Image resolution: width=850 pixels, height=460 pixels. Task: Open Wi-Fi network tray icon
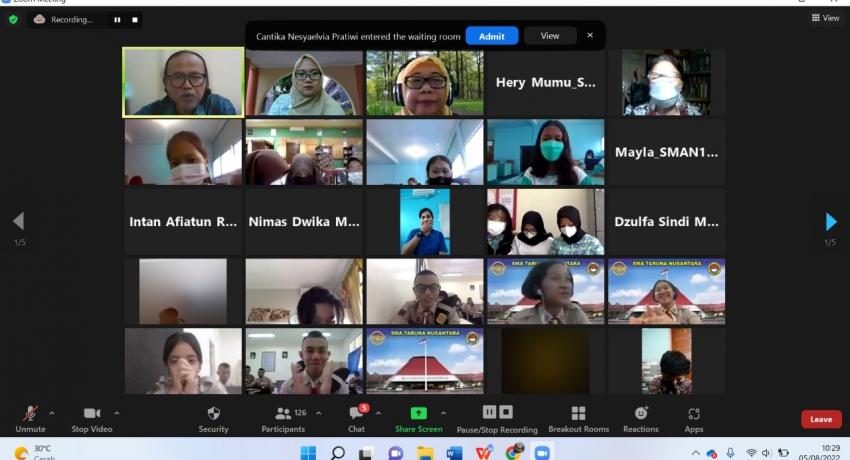click(751, 453)
